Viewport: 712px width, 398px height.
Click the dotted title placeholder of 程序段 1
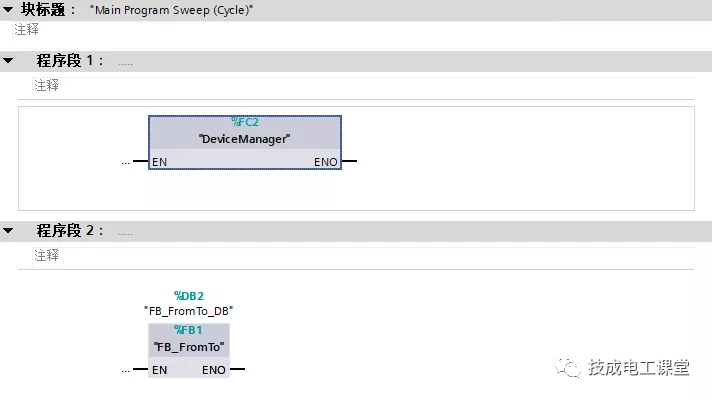pos(126,64)
